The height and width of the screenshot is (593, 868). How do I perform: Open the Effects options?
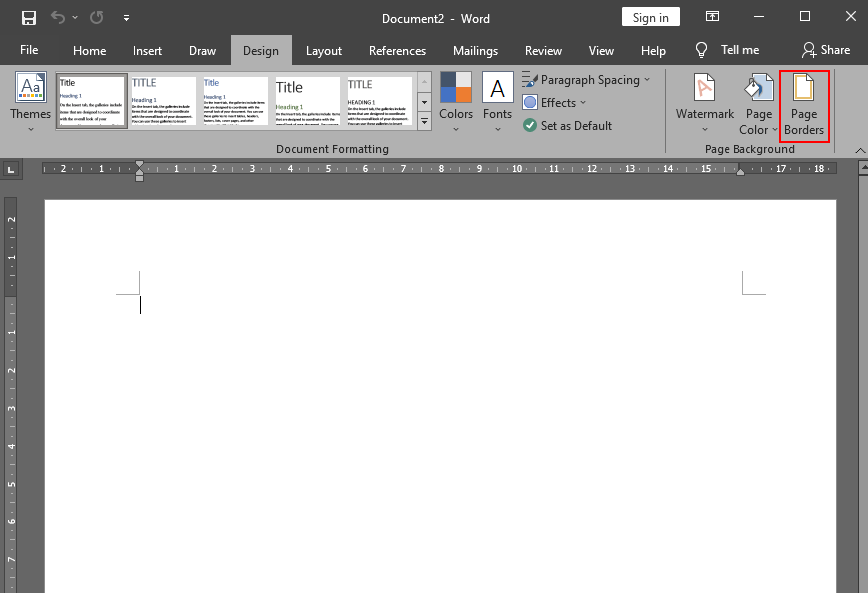pos(554,102)
